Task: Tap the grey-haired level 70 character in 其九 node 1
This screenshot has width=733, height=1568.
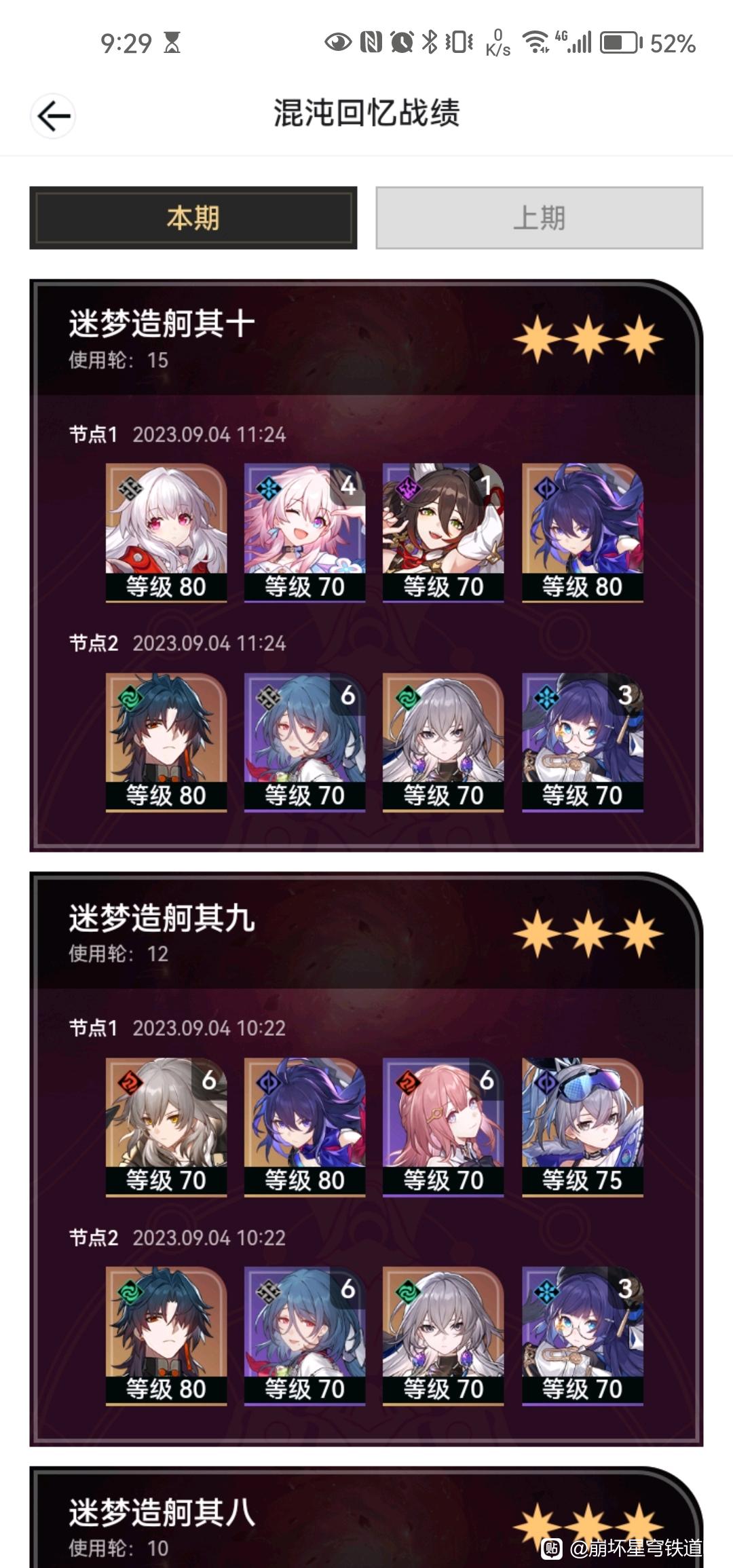Action: pyautogui.click(x=166, y=1127)
